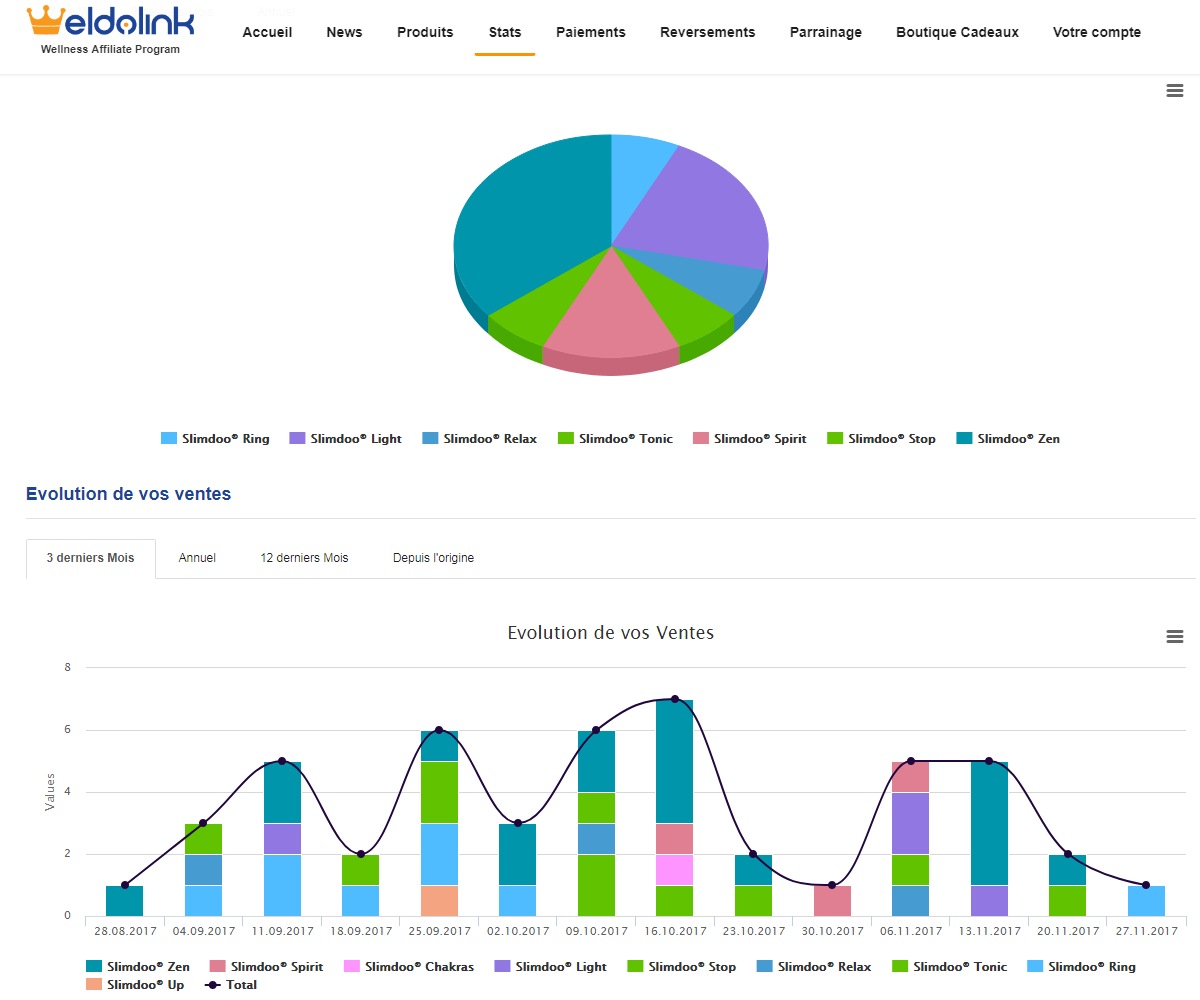Select the 3 derniers Mois tab
Viewport: 1200px width, 1000px height.
[x=91, y=558]
